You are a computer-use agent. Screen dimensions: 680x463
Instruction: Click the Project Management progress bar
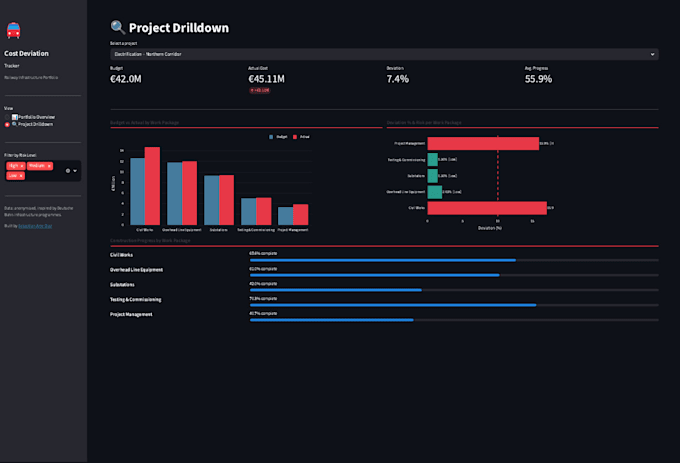pyautogui.click(x=454, y=320)
